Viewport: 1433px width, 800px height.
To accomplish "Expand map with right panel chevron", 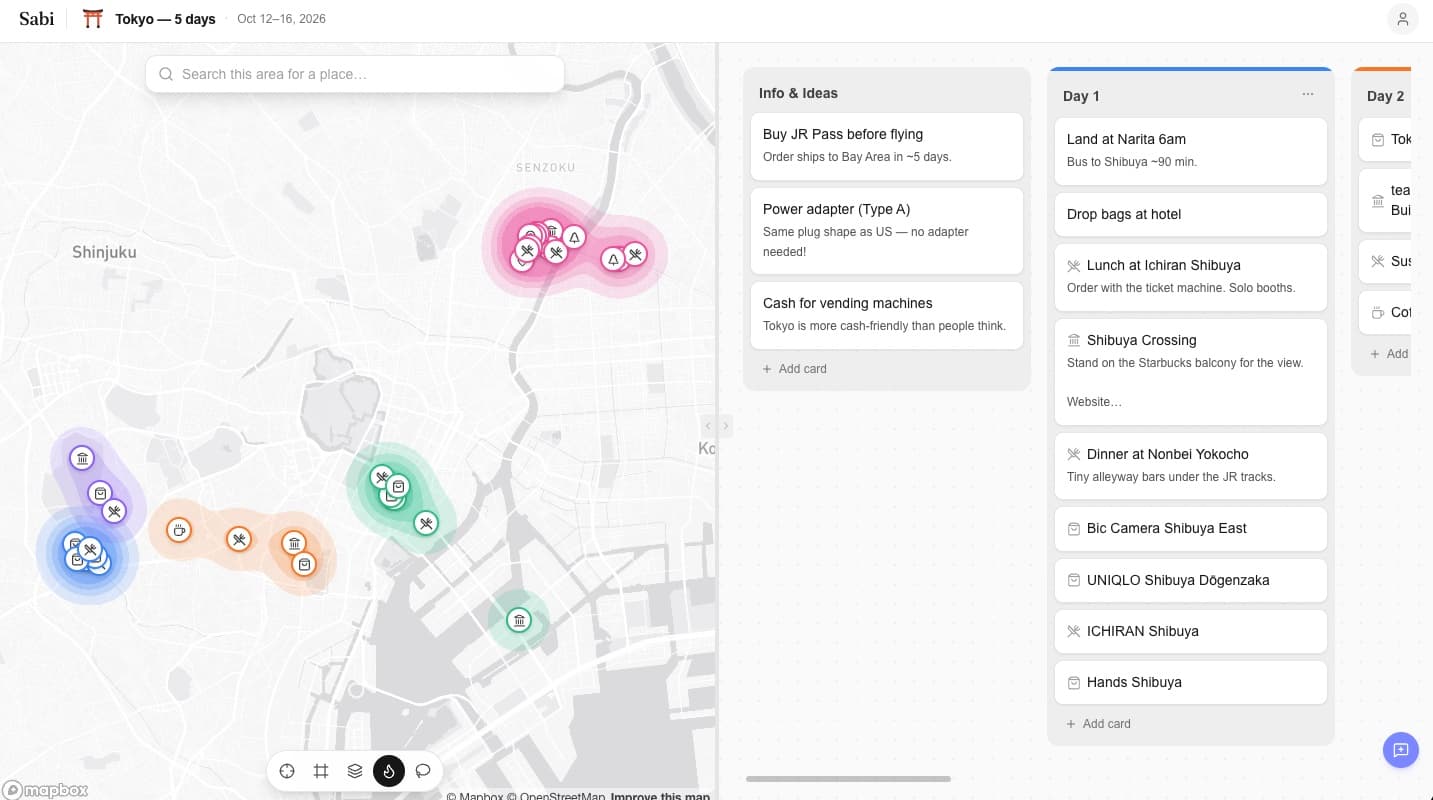I will point(726,426).
